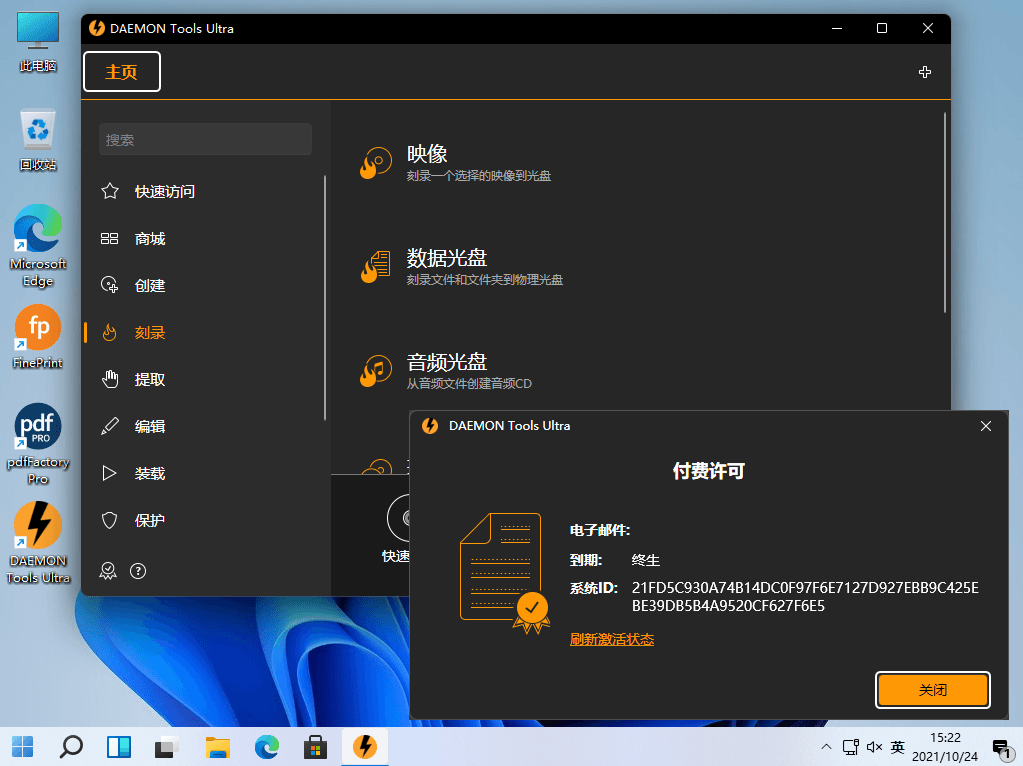Screen dimensions: 1023x766
Task: Click the license certificate illustration in dialog
Action: point(505,574)
